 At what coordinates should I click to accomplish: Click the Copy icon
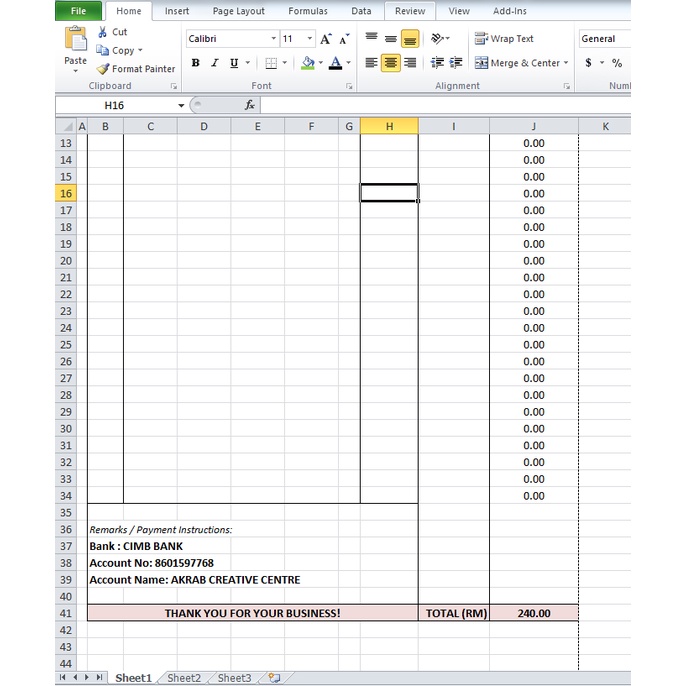click(102, 50)
